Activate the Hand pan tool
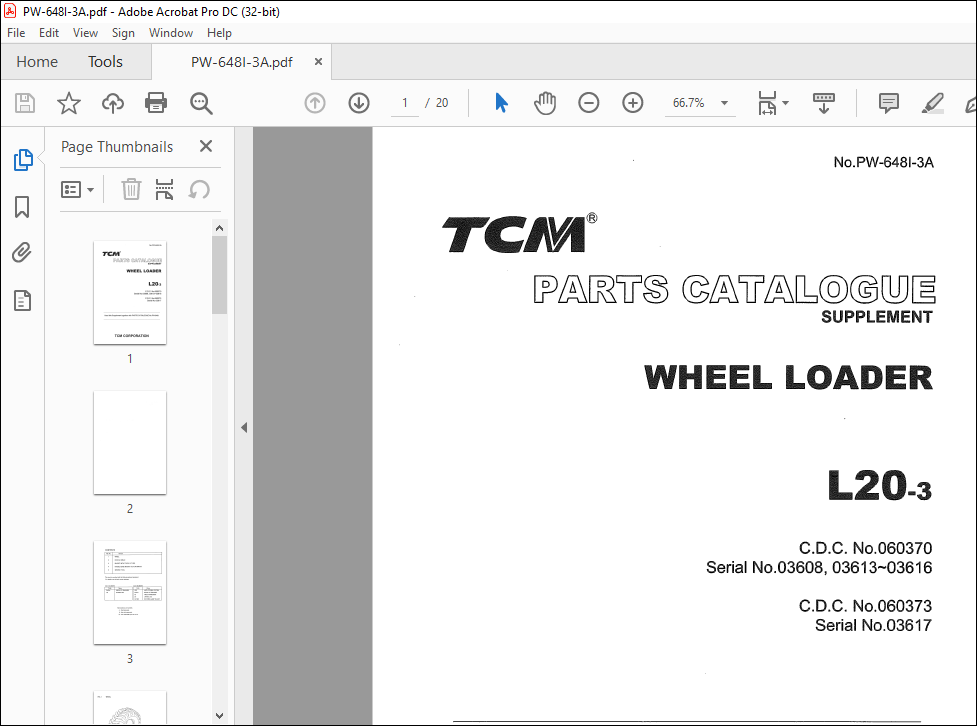Screen dimensions: 977x726 pyautogui.click(x=545, y=103)
